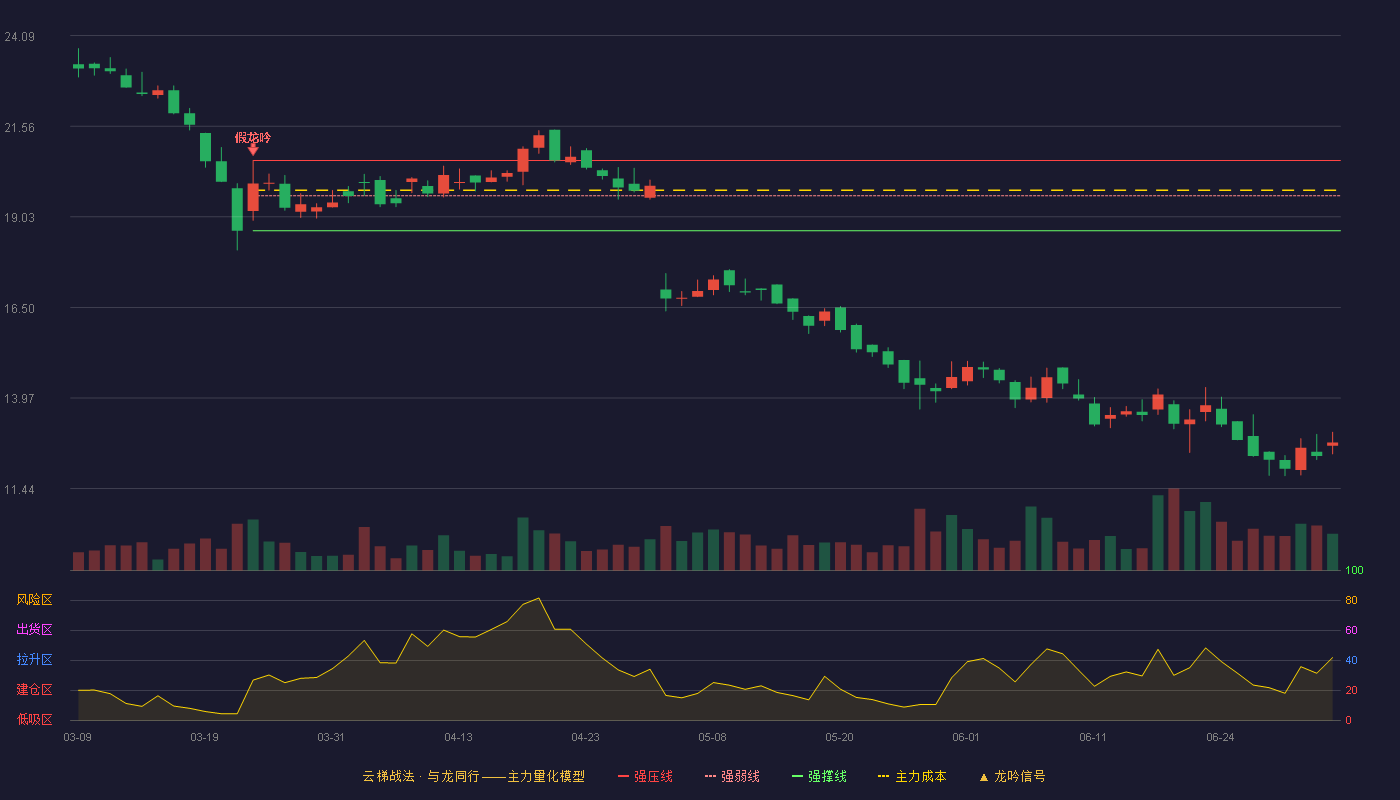Click the 03-19 date label
The width and height of the screenshot is (1400, 800).
point(204,737)
